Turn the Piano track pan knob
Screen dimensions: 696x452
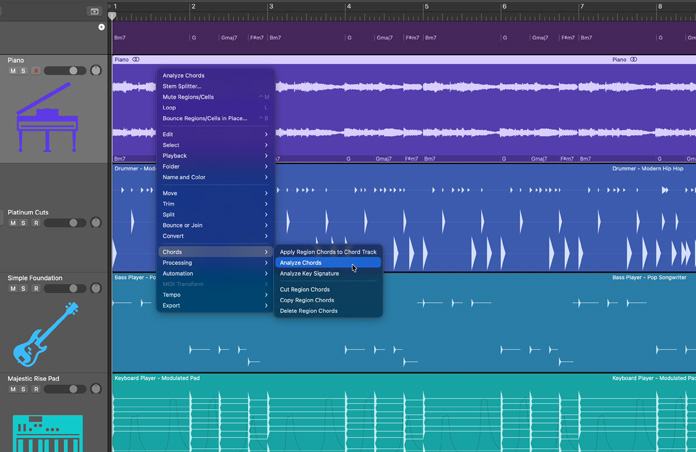96,71
